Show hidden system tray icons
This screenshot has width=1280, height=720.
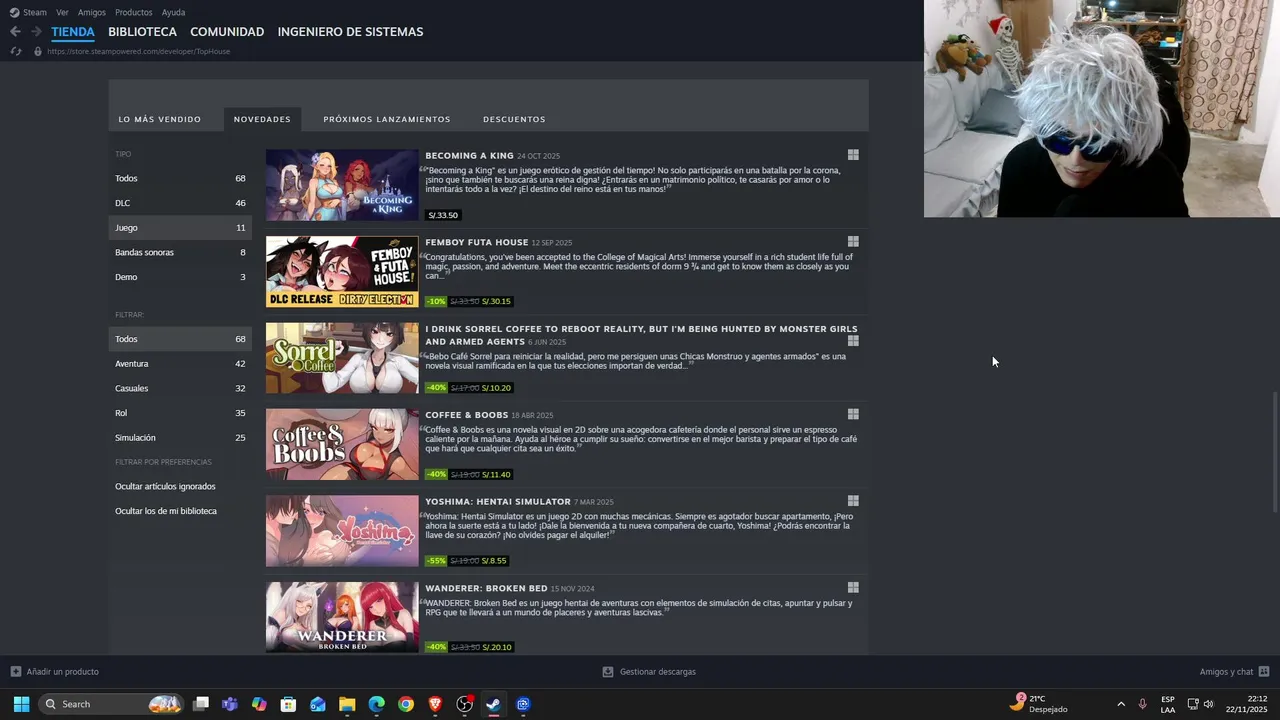[1121, 704]
